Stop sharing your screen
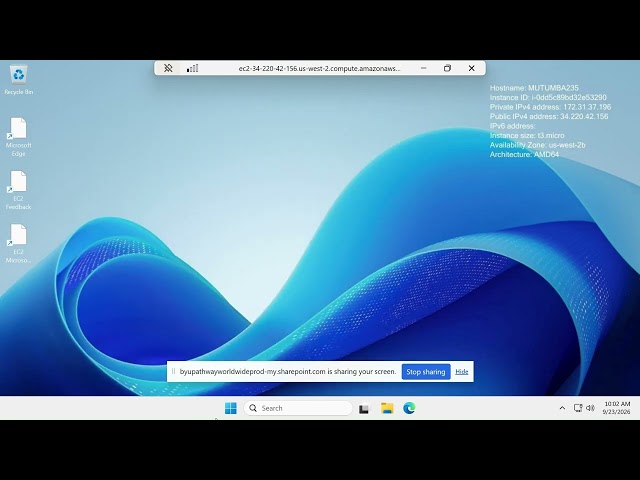 426,372
